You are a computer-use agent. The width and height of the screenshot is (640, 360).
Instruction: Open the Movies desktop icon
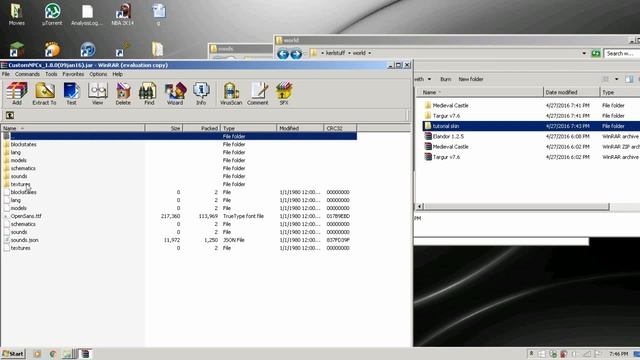pyautogui.click(x=17, y=15)
